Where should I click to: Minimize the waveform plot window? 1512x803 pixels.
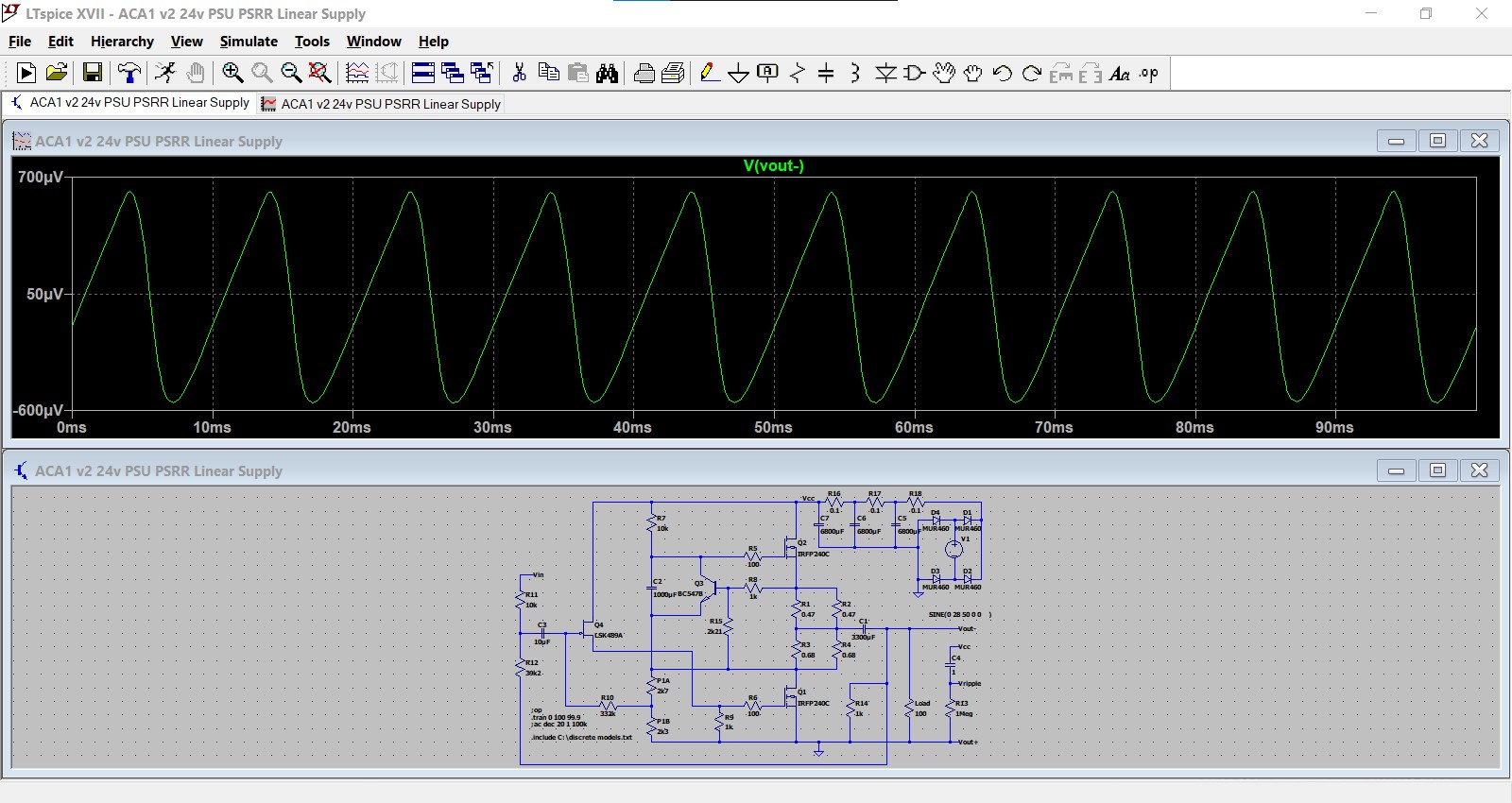(1396, 141)
